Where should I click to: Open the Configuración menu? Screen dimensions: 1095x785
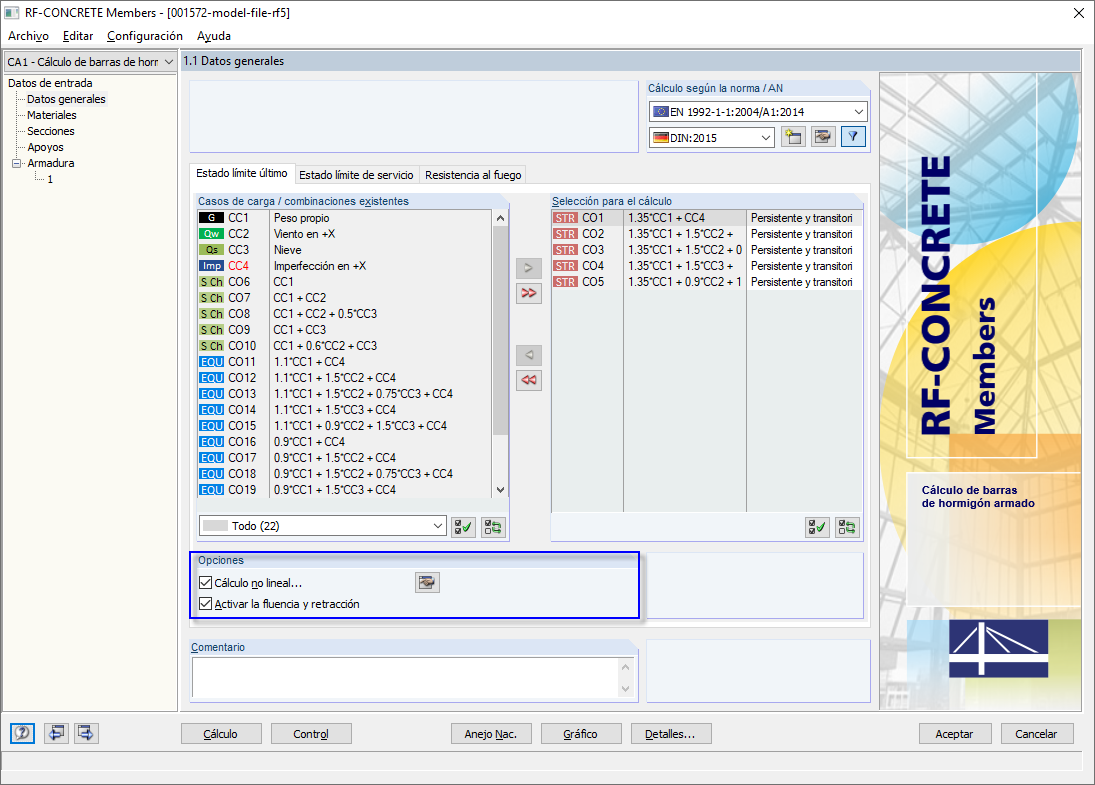point(145,36)
